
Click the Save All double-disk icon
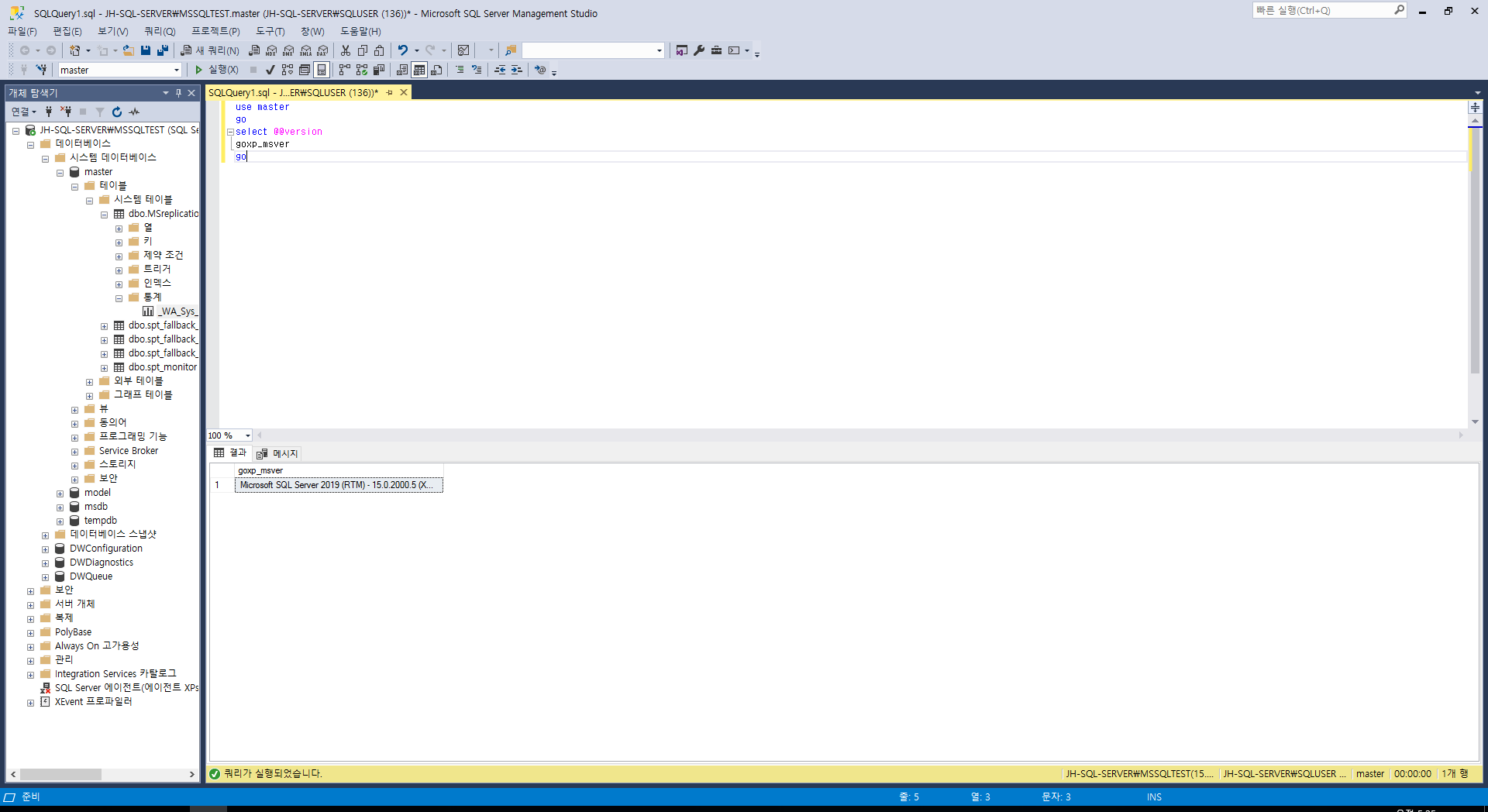point(163,50)
